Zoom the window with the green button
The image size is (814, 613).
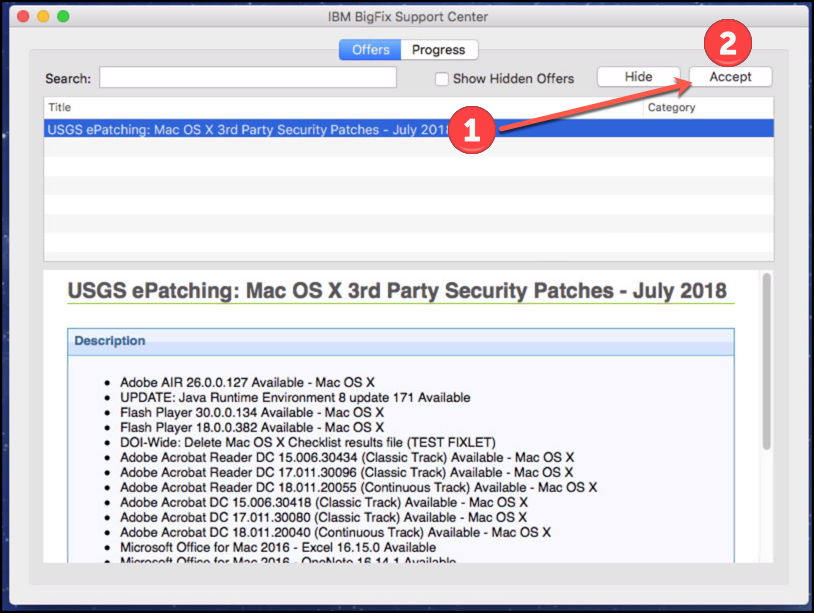pyautogui.click(x=63, y=16)
